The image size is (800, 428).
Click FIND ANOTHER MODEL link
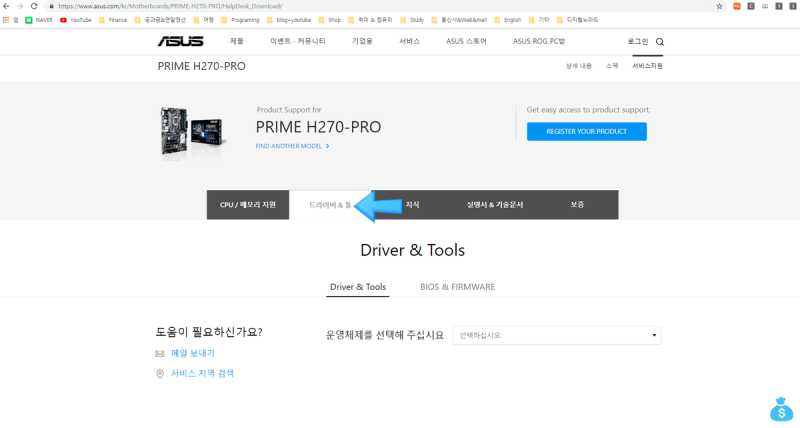click(x=292, y=146)
